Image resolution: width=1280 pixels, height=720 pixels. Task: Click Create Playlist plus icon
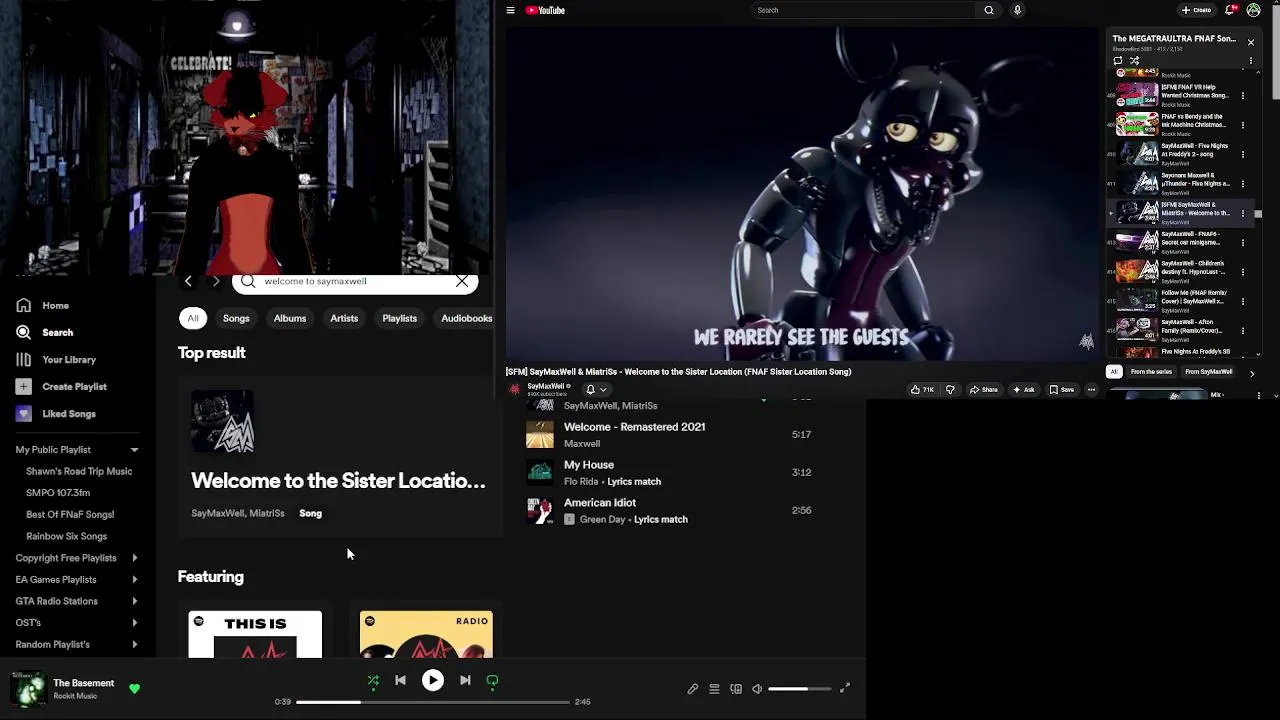click(x=23, y=386)
